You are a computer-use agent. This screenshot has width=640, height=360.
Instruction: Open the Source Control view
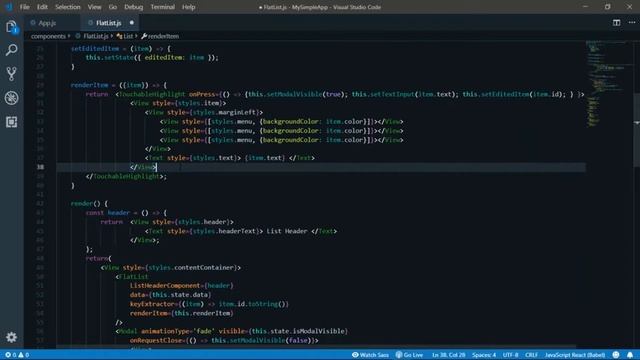point(11,74)
